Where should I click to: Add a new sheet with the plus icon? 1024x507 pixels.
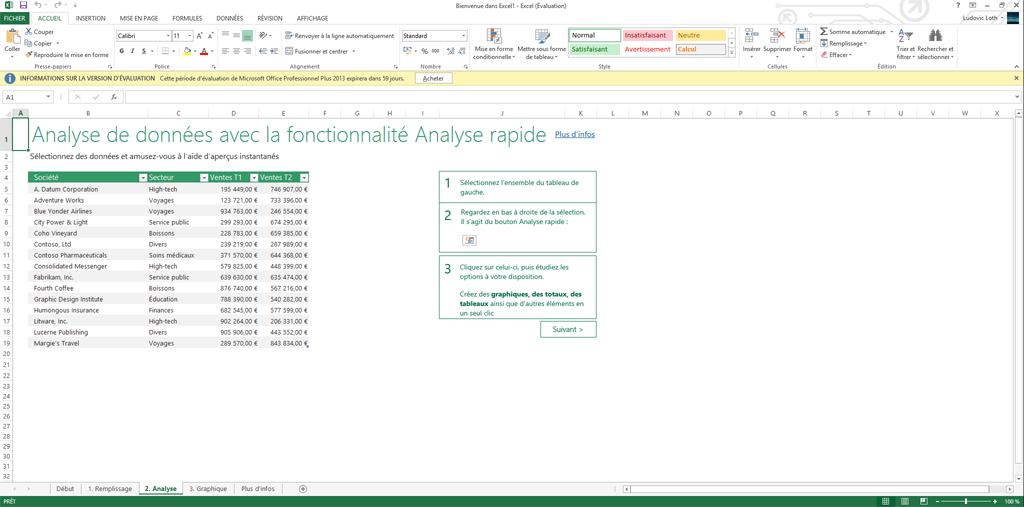click(302, 488)
